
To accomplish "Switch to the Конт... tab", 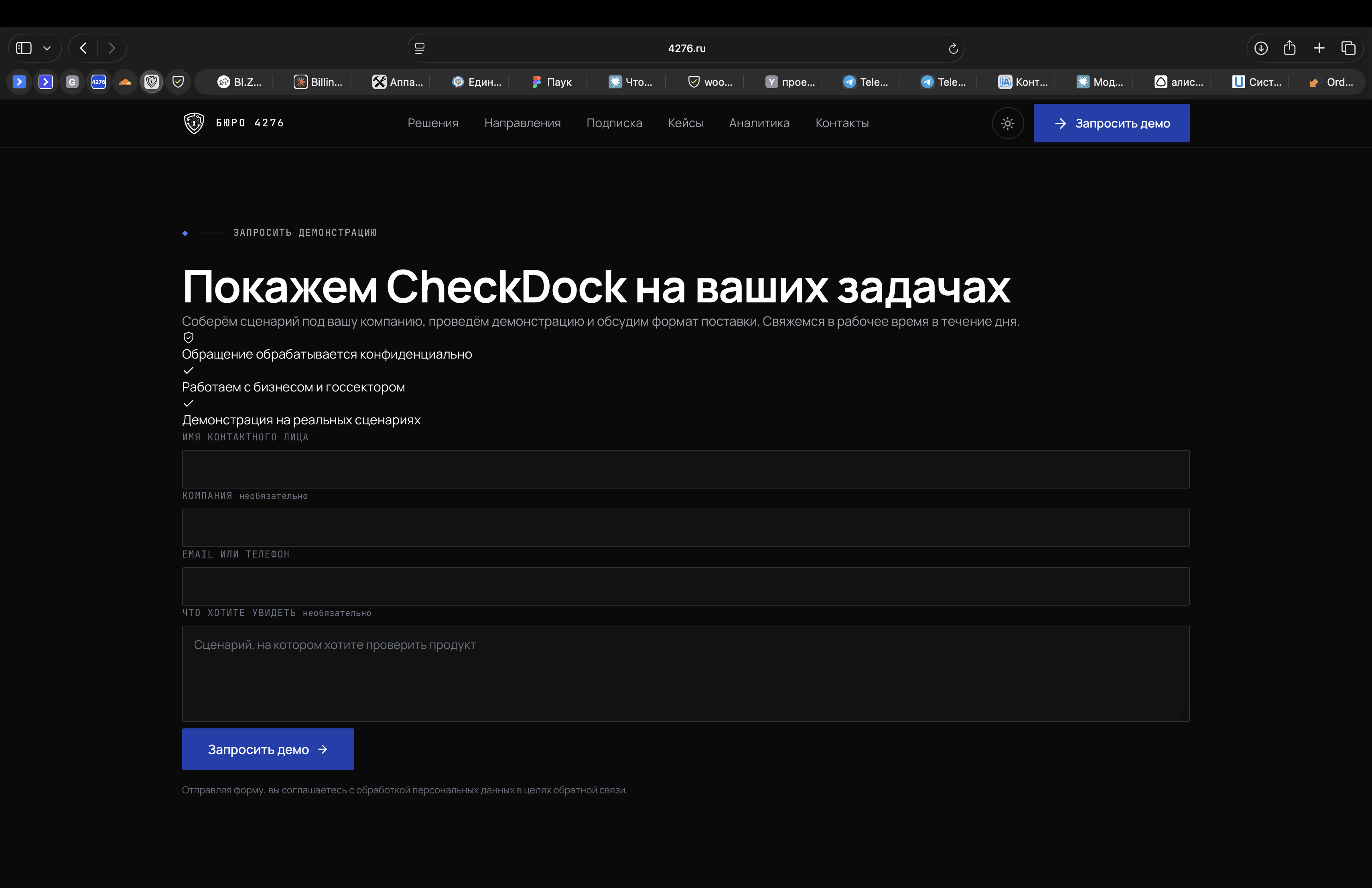I will point(1023,82).
